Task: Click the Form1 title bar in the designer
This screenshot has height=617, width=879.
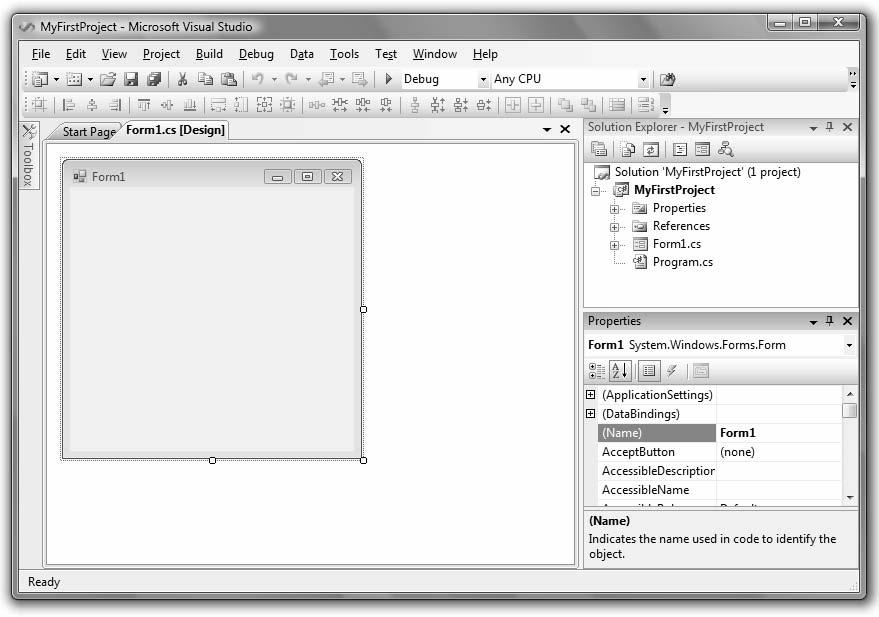Action: pos(212,177)
